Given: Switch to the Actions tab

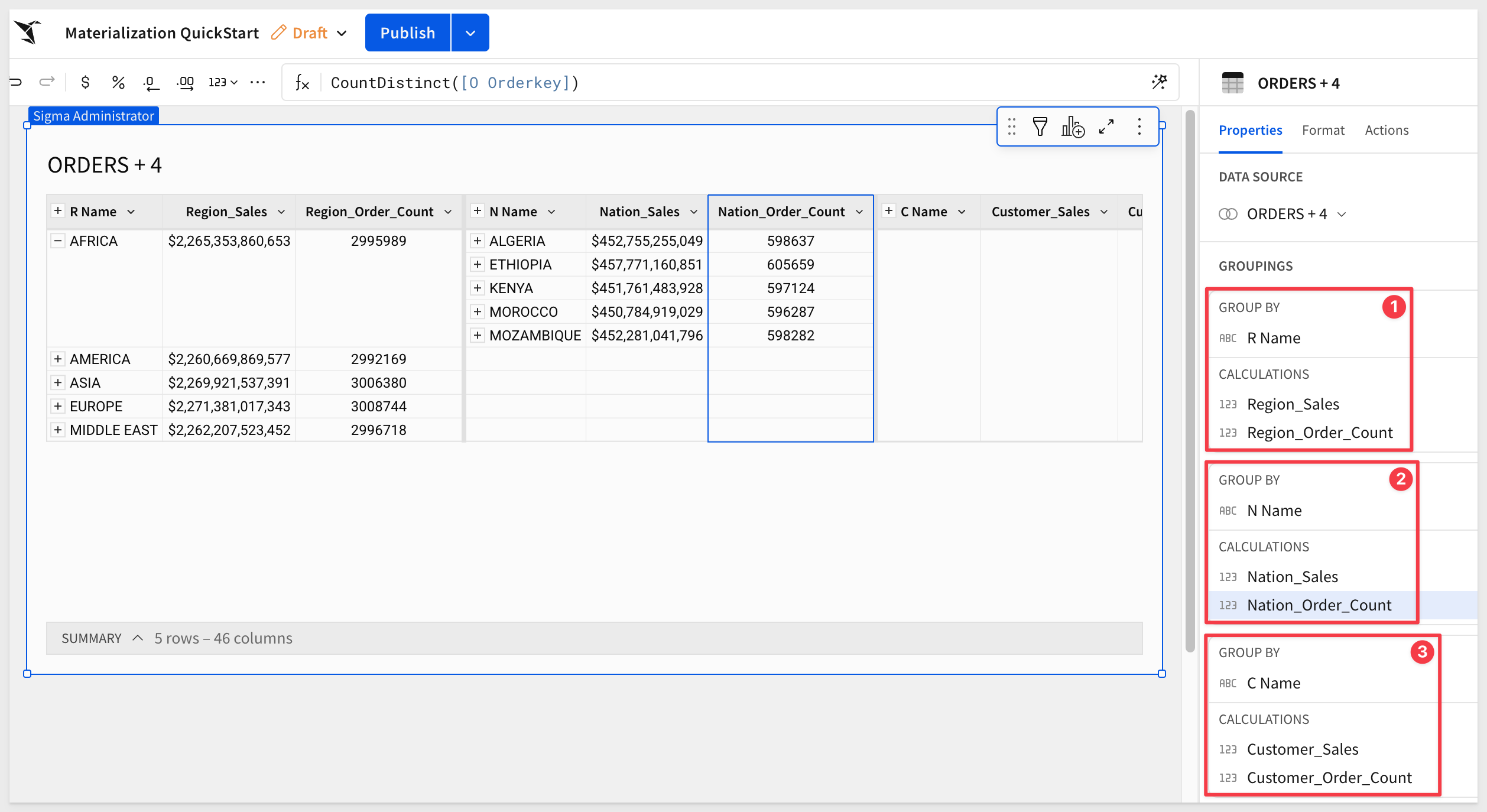Looking at the screenshot, I should coord(1387,130).
